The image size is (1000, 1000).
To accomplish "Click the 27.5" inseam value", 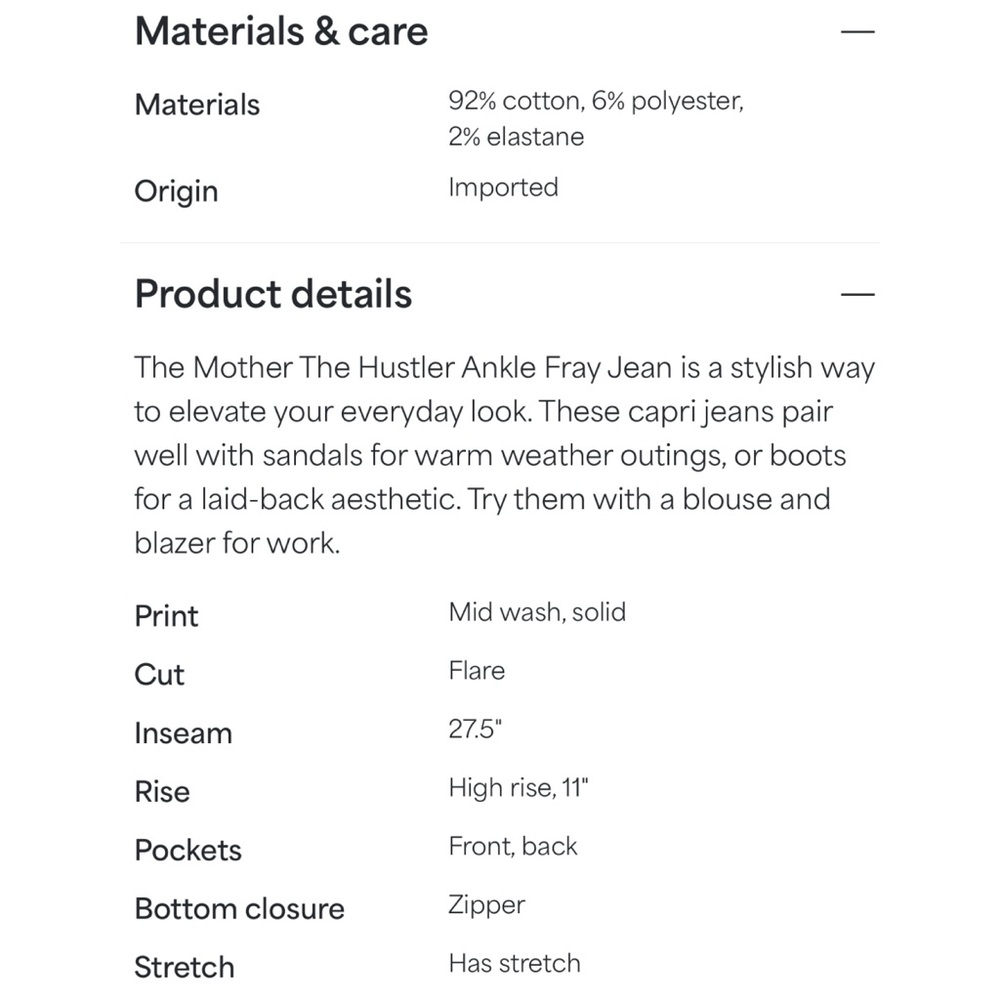I will coord(475,729).
